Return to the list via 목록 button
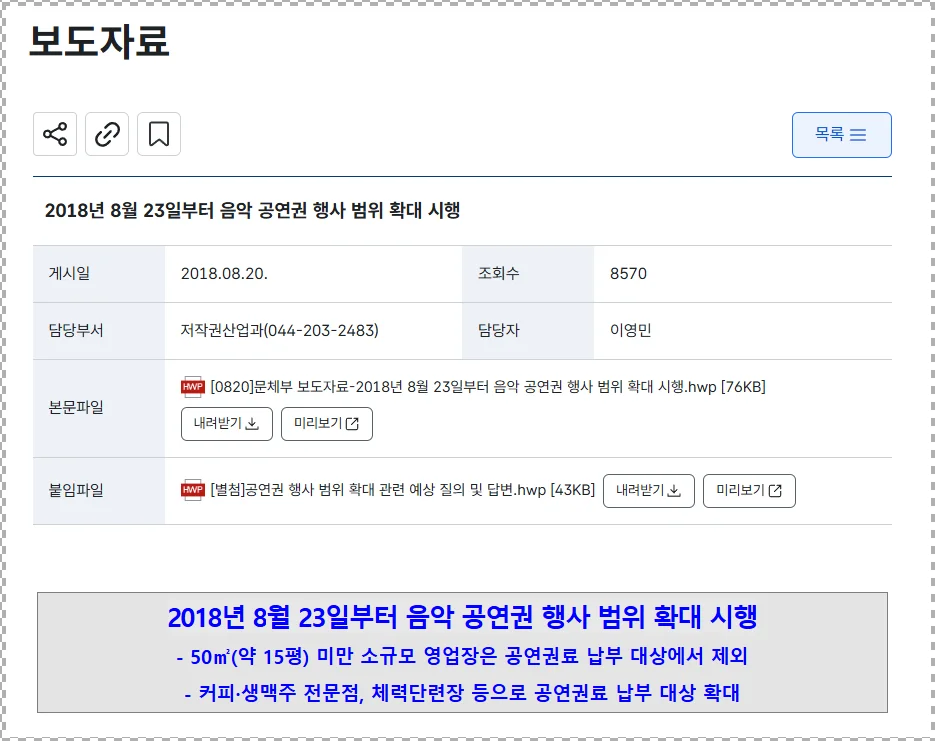 click(841, 135)
